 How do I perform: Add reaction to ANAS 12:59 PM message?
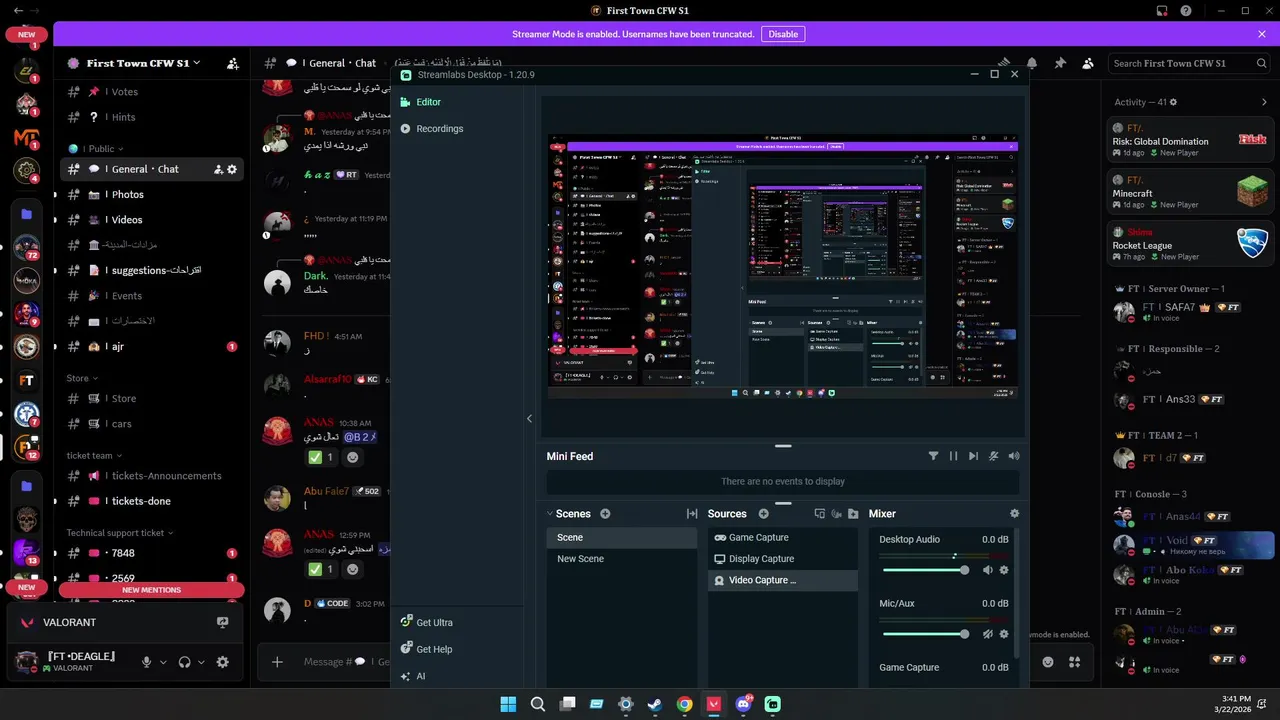(x=352, y=569)
